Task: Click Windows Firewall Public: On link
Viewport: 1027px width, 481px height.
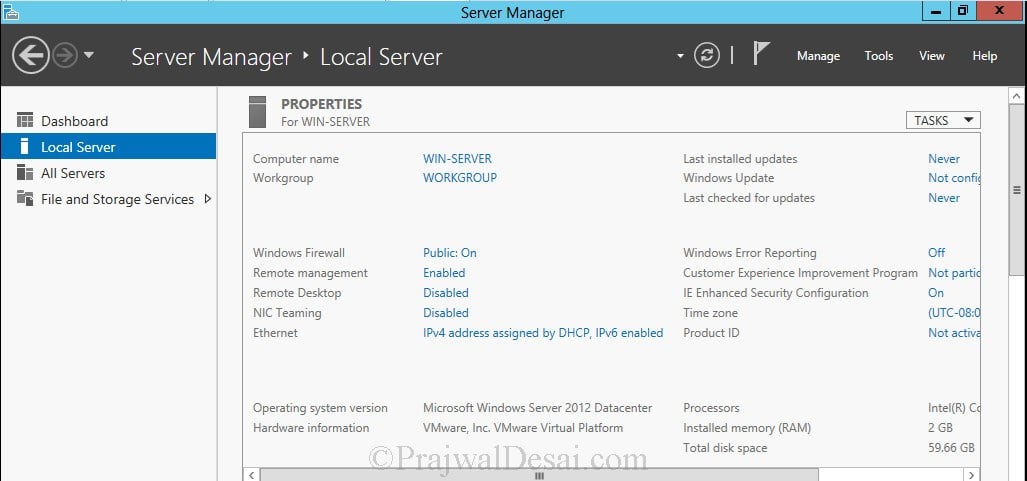Action: [x=449, y=252]
